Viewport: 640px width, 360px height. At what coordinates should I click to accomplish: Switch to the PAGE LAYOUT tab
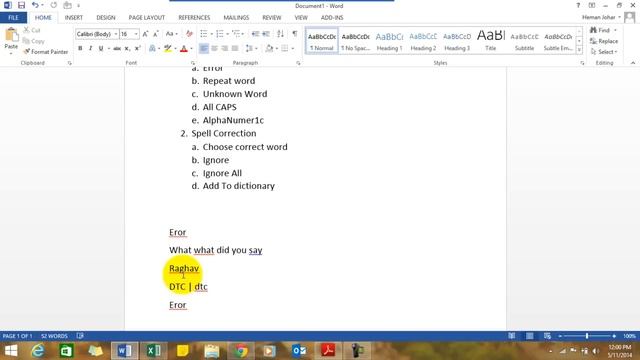click(147, 18)
